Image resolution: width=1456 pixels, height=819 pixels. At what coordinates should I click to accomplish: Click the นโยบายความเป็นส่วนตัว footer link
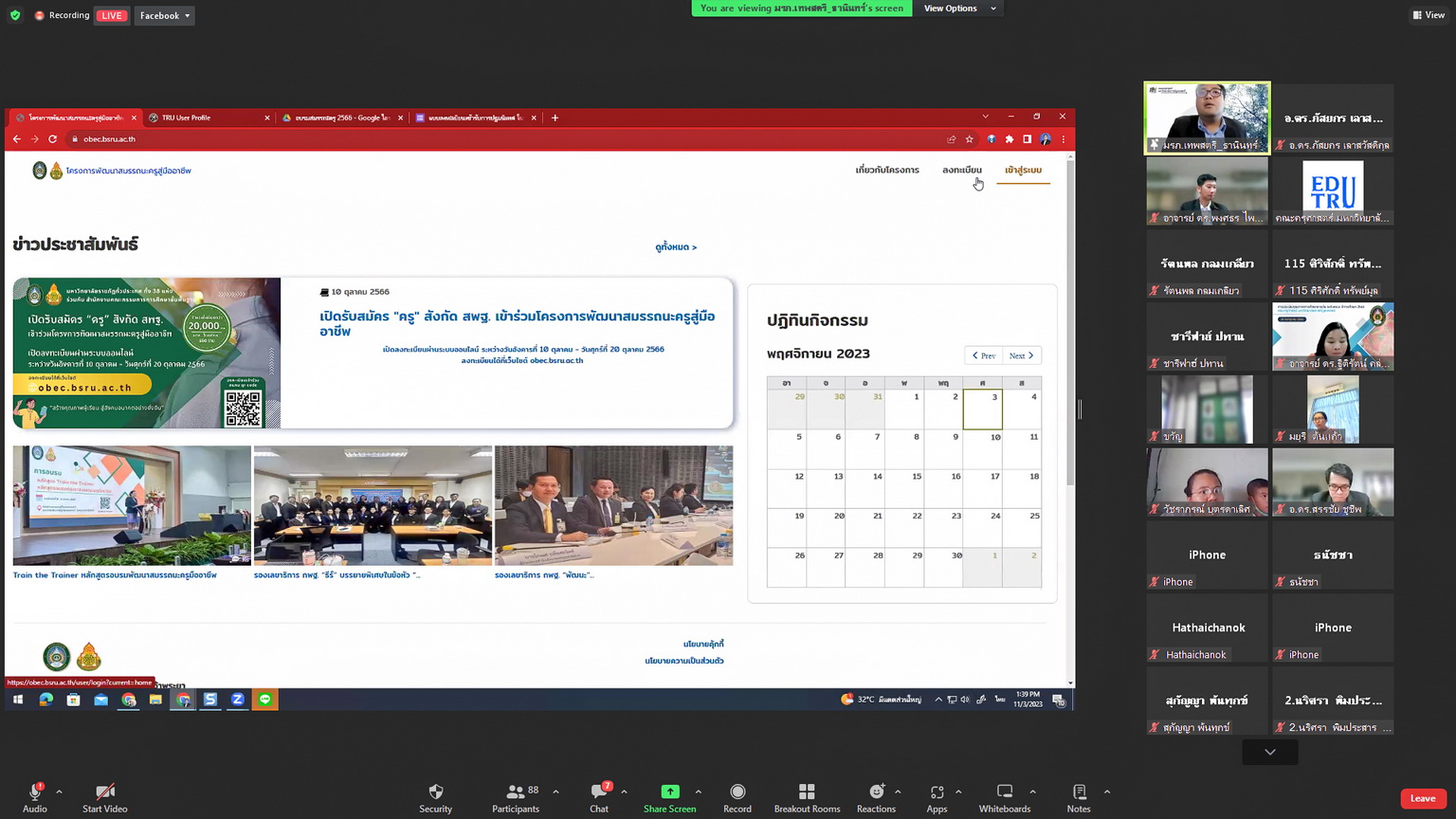click(684, 661)
